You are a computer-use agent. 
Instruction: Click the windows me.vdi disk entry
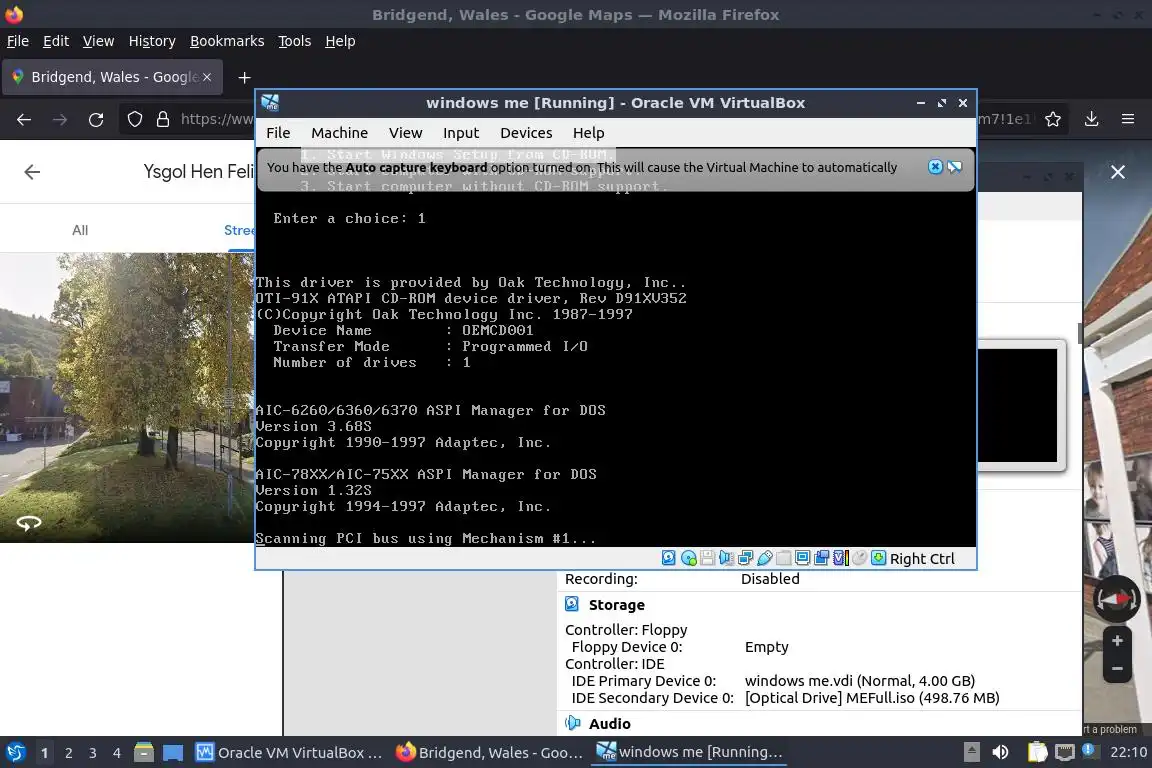click(x=860, y=681)
